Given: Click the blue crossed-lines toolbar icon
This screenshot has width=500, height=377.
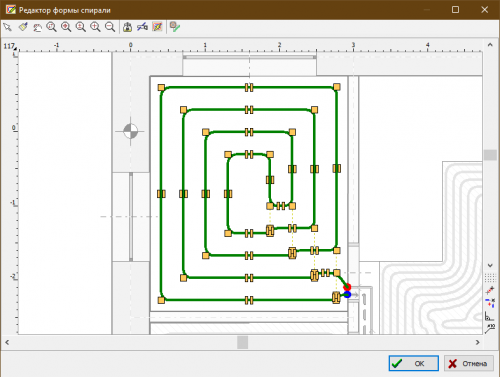Looking at the screenshot, I should 142,27.
